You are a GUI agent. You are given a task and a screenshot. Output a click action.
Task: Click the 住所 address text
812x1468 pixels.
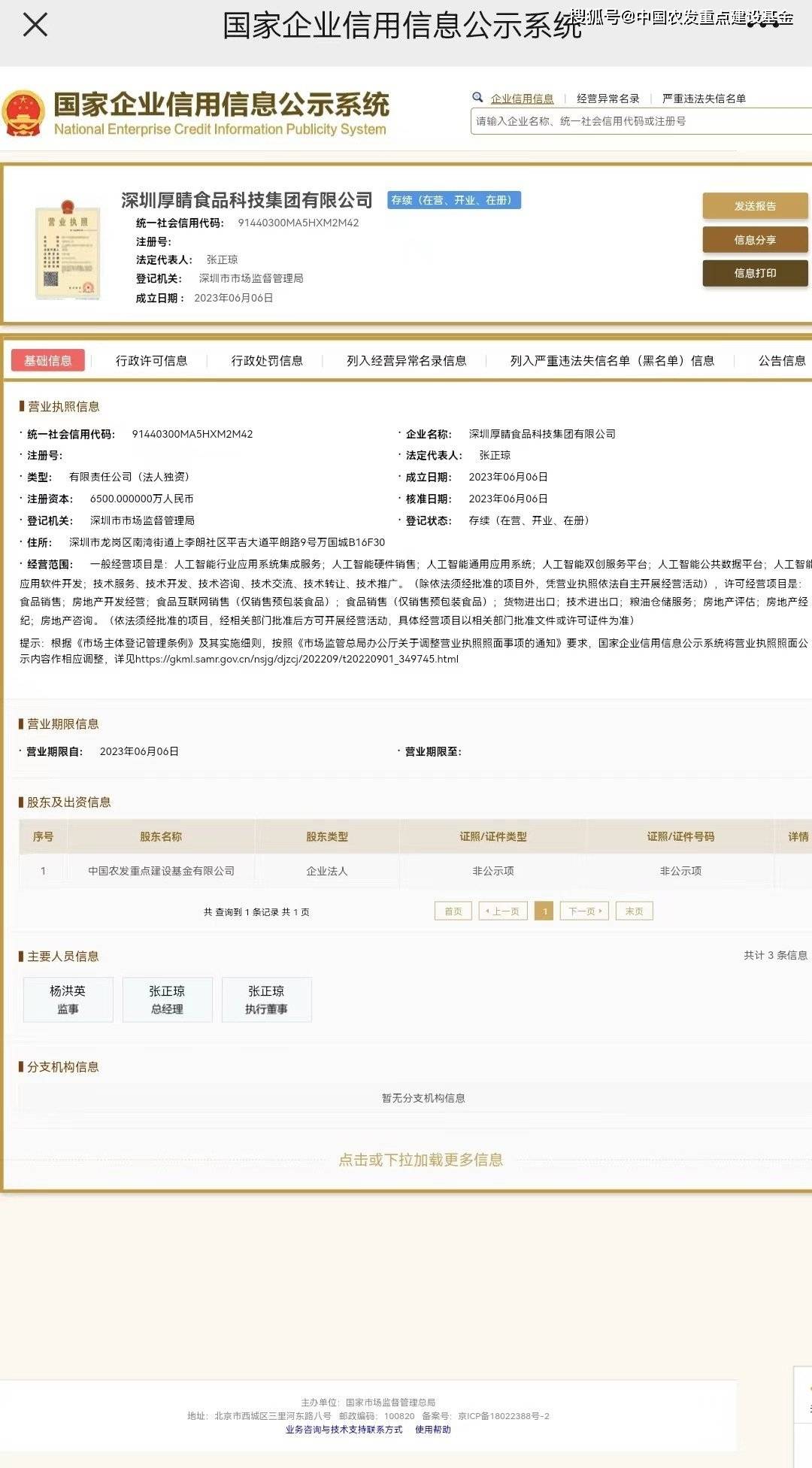(227, 542)
